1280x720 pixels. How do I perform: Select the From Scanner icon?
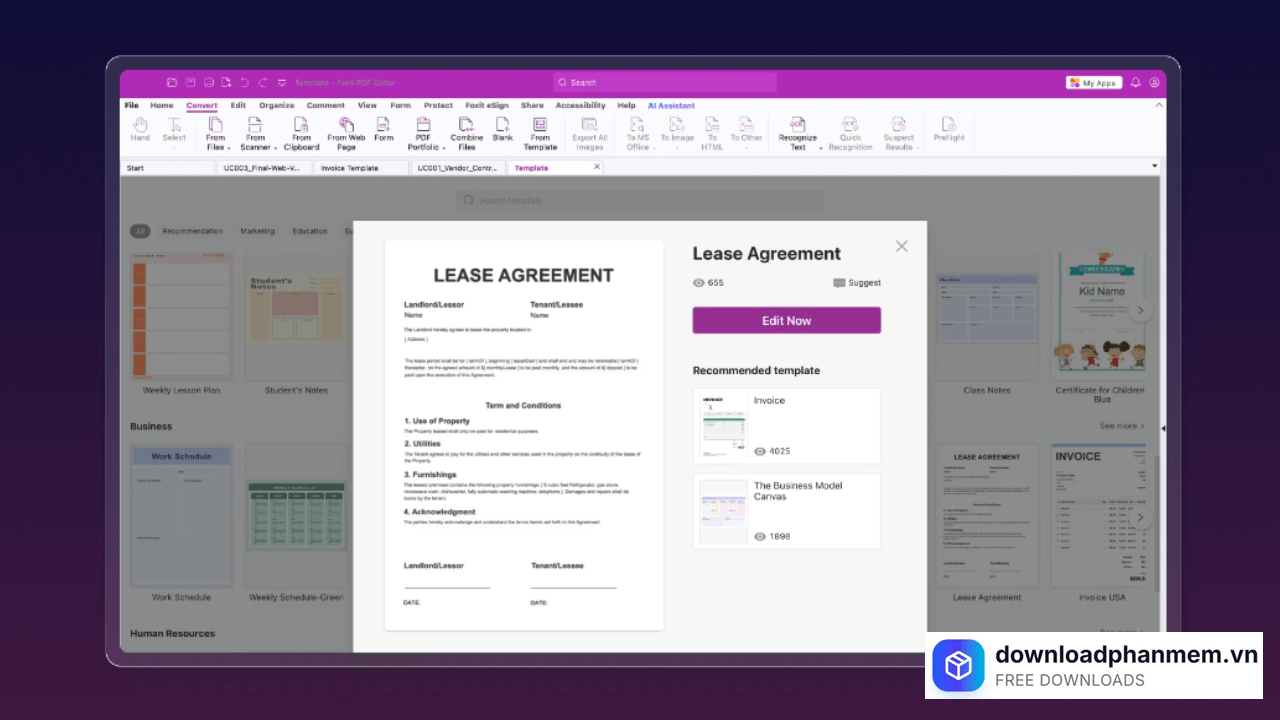coord(255,125)
